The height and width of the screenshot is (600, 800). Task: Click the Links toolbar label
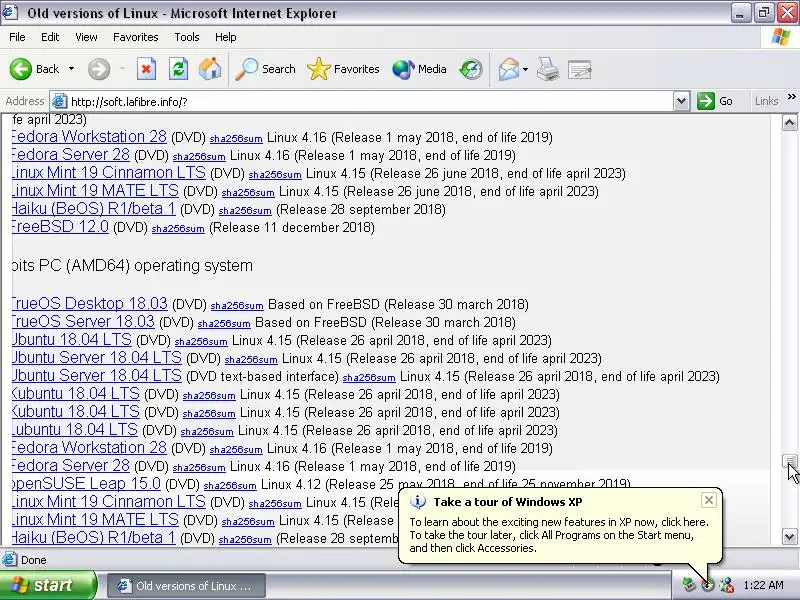click(x=766, y=101)
